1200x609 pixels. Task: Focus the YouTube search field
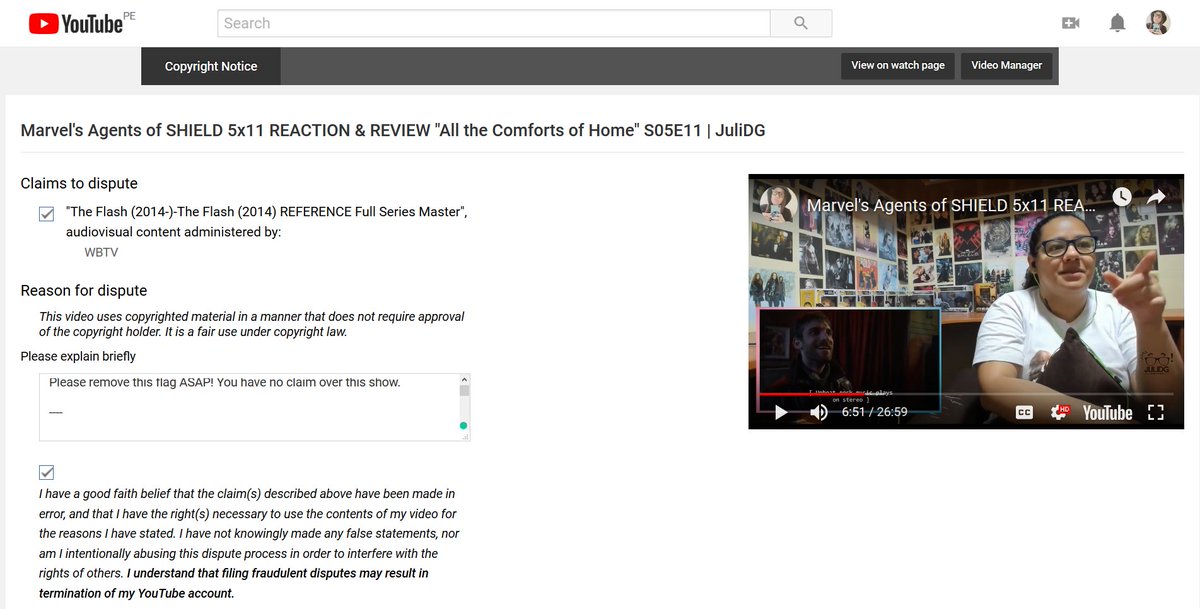494,23
